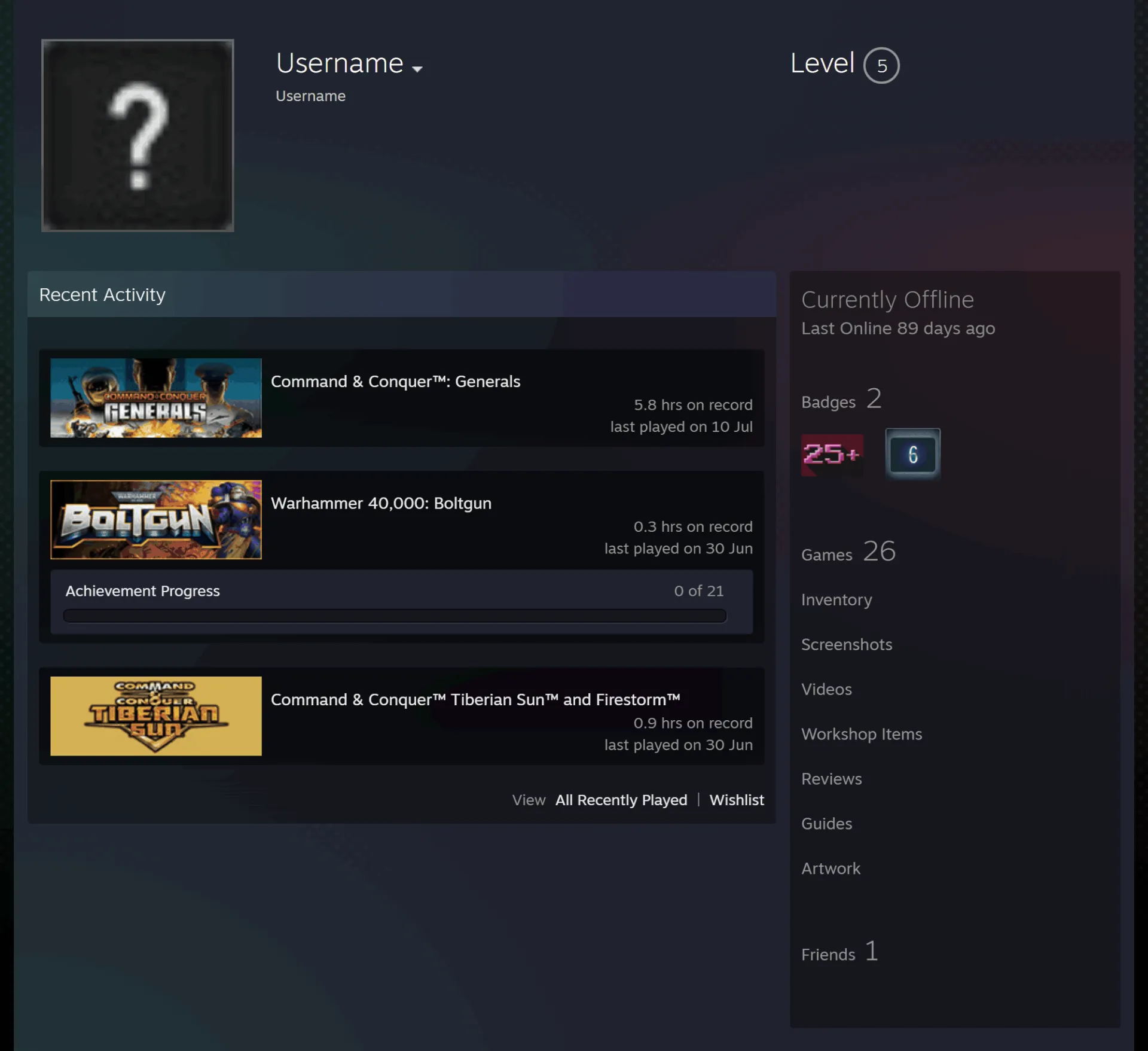Open Warhammer 40,000: Boltgun title link
The image size is (1148, 1051).
pyautogui.click(x=381, y=503)
